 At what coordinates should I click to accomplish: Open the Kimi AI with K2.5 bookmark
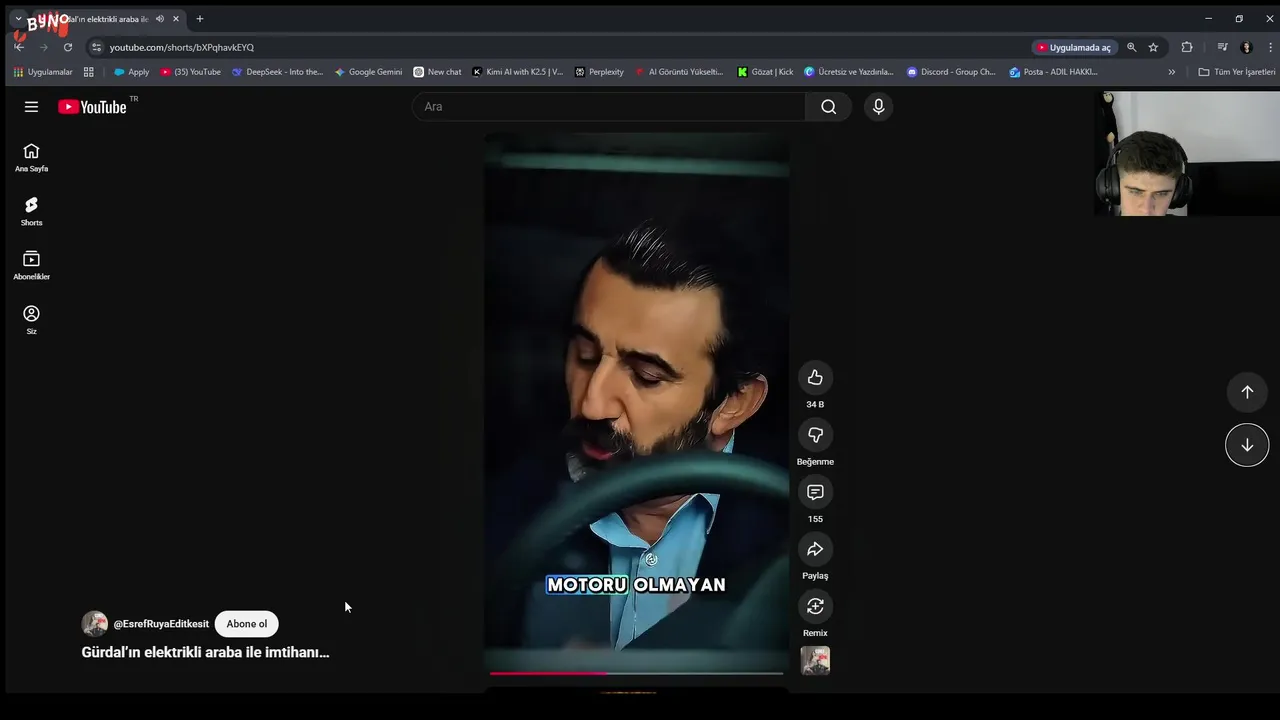[517, 72]
